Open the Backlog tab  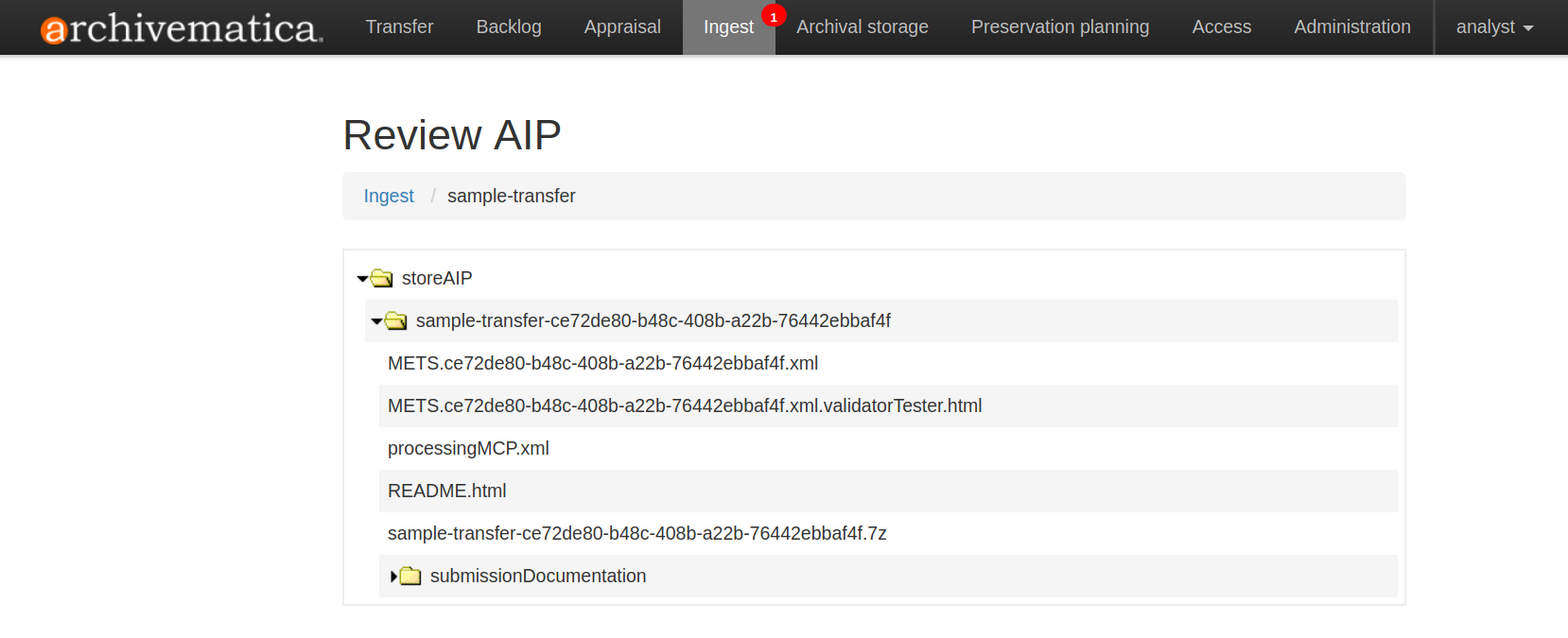point(509,27)
